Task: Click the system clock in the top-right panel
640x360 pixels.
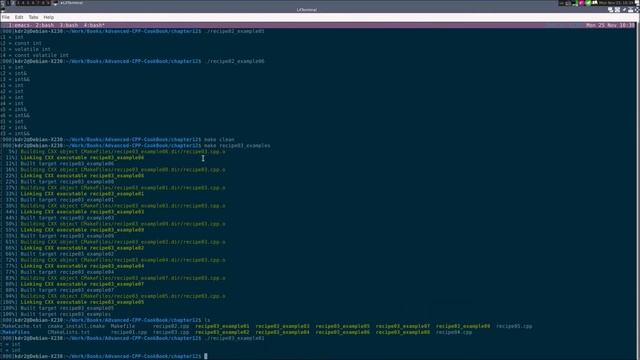Action: pos(616,3)
